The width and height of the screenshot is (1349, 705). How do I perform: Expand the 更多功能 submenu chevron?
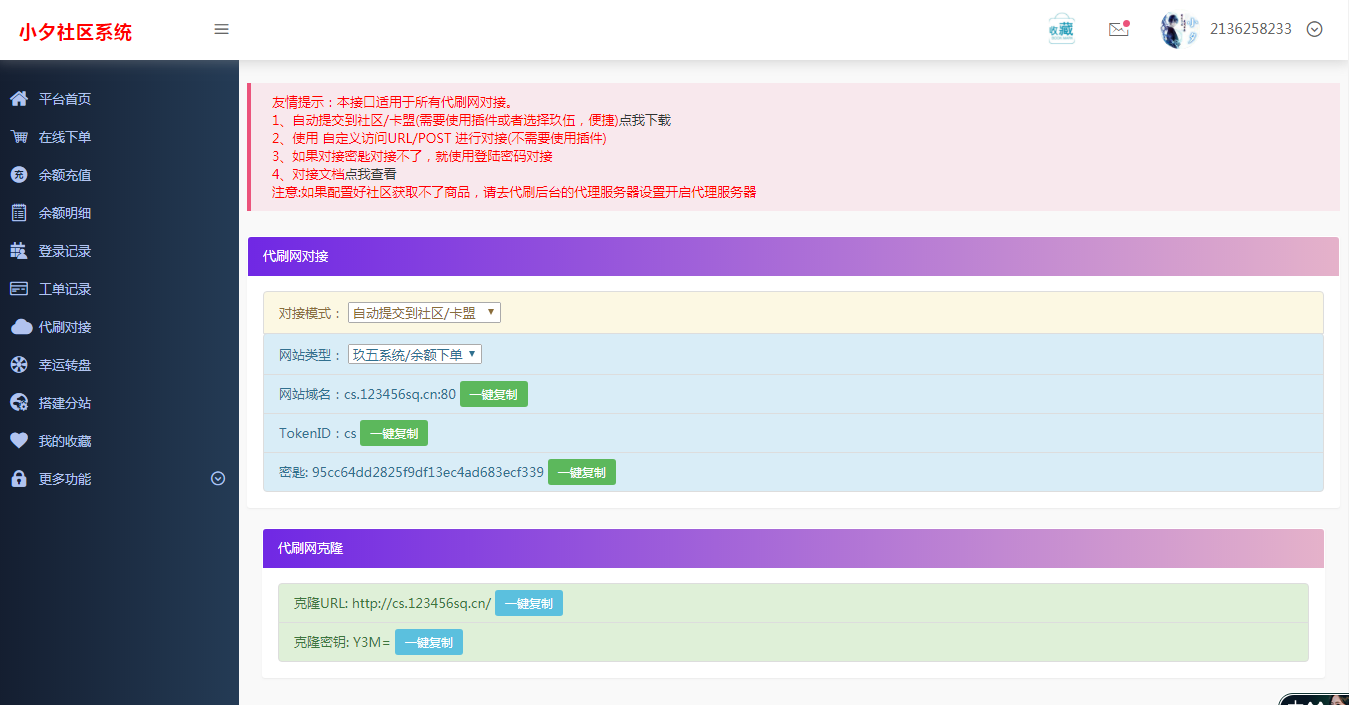(x=218, y=479)
